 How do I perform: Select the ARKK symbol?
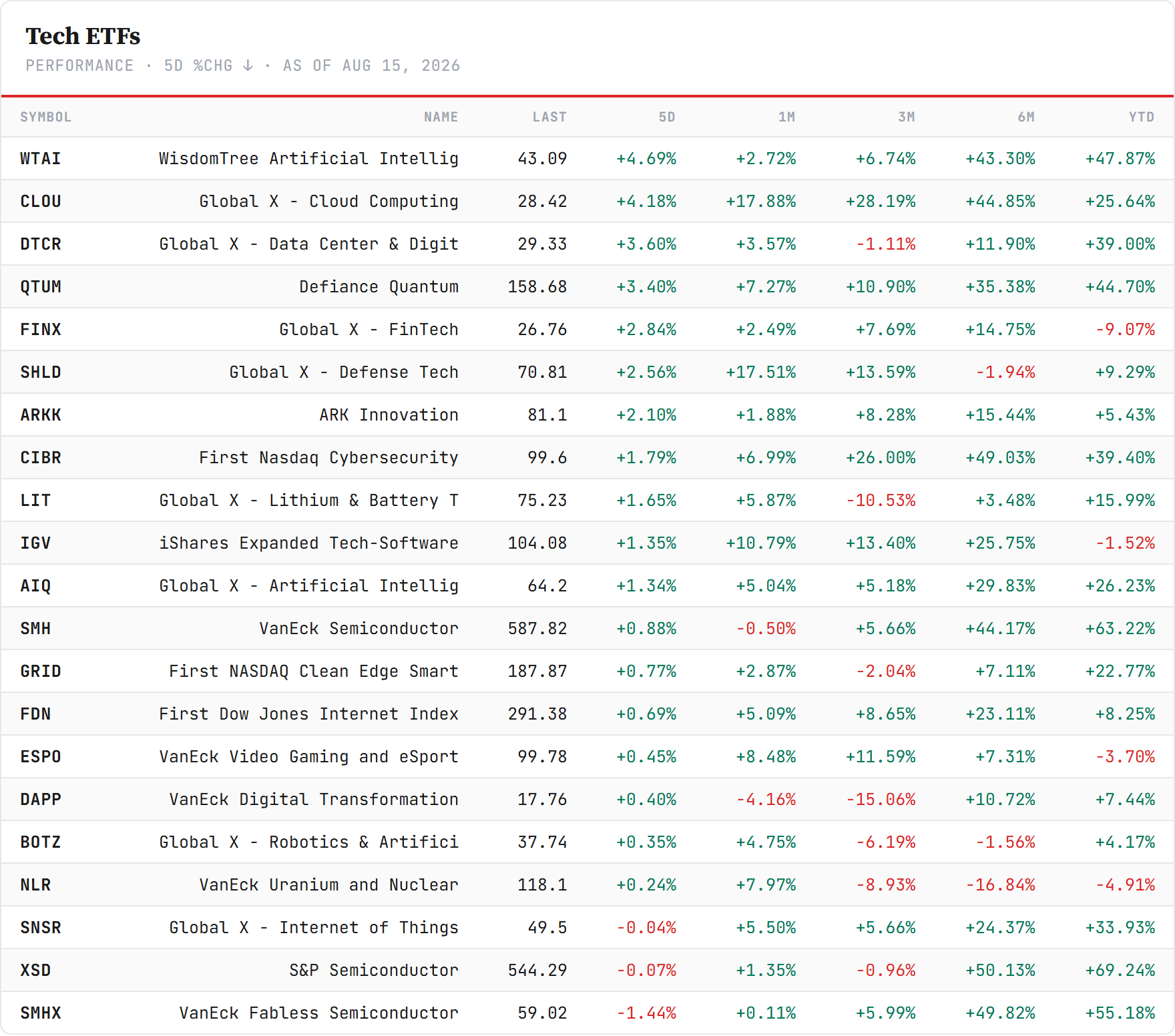point(41,415)
